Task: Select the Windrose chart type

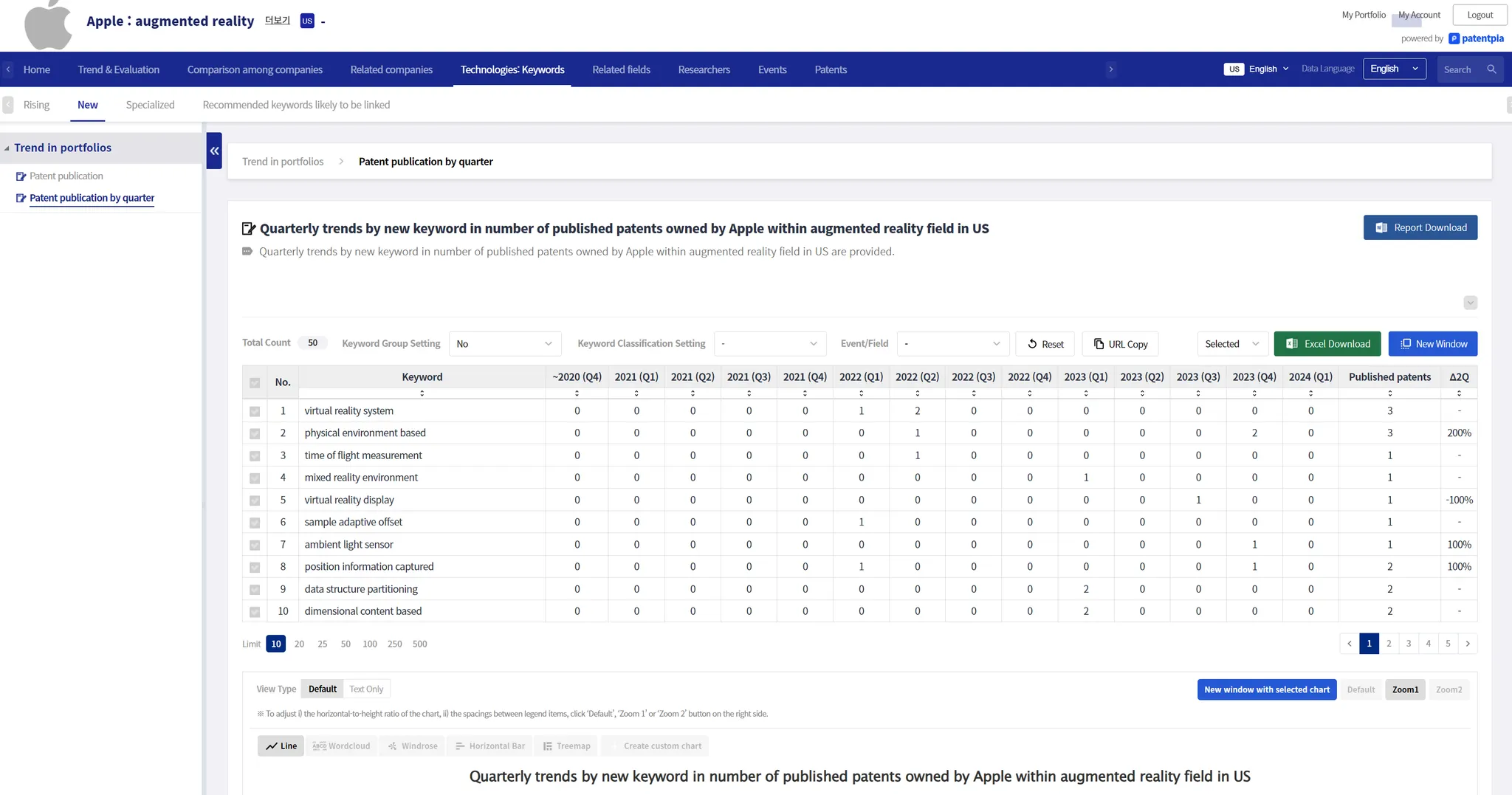Action: click(413, 746)
